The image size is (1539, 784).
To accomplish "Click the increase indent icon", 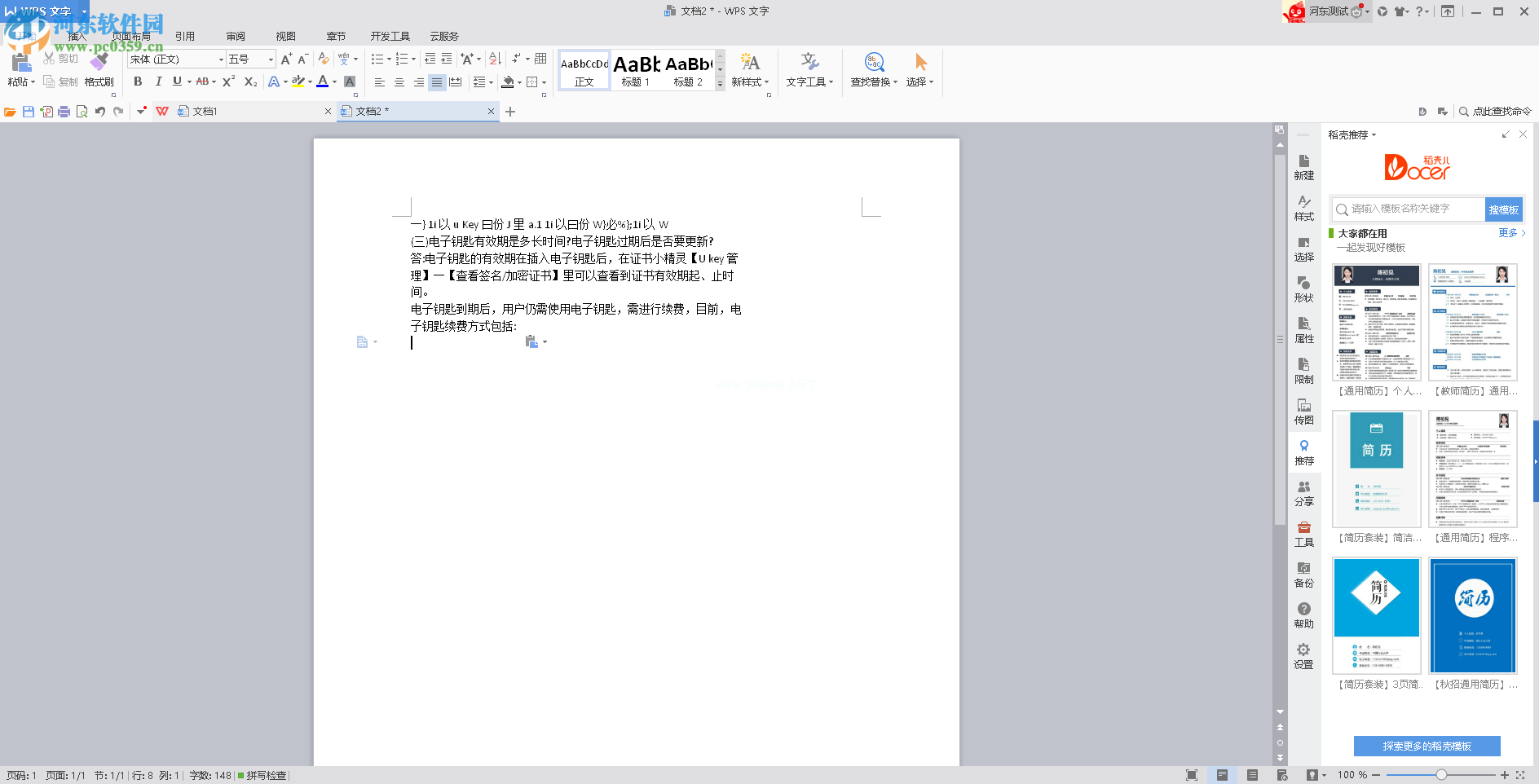I will click(447, 59).
